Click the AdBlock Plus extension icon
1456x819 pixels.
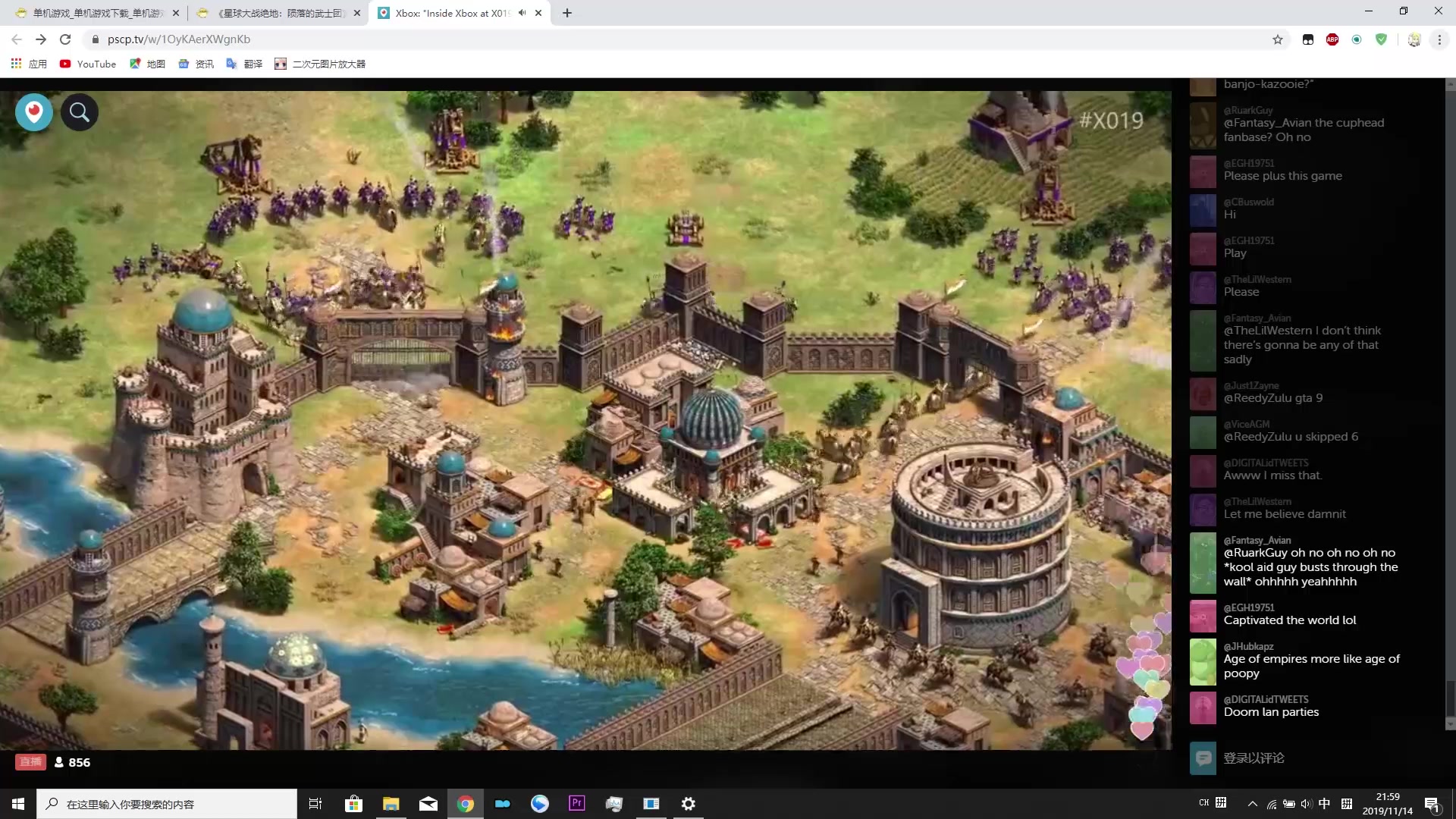[x=1332, y=39]
